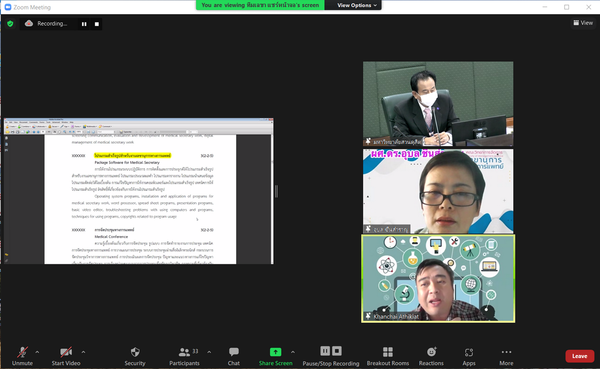600x369 pixels.
Task: Open the Apps panel
Action: pos(469,352)
